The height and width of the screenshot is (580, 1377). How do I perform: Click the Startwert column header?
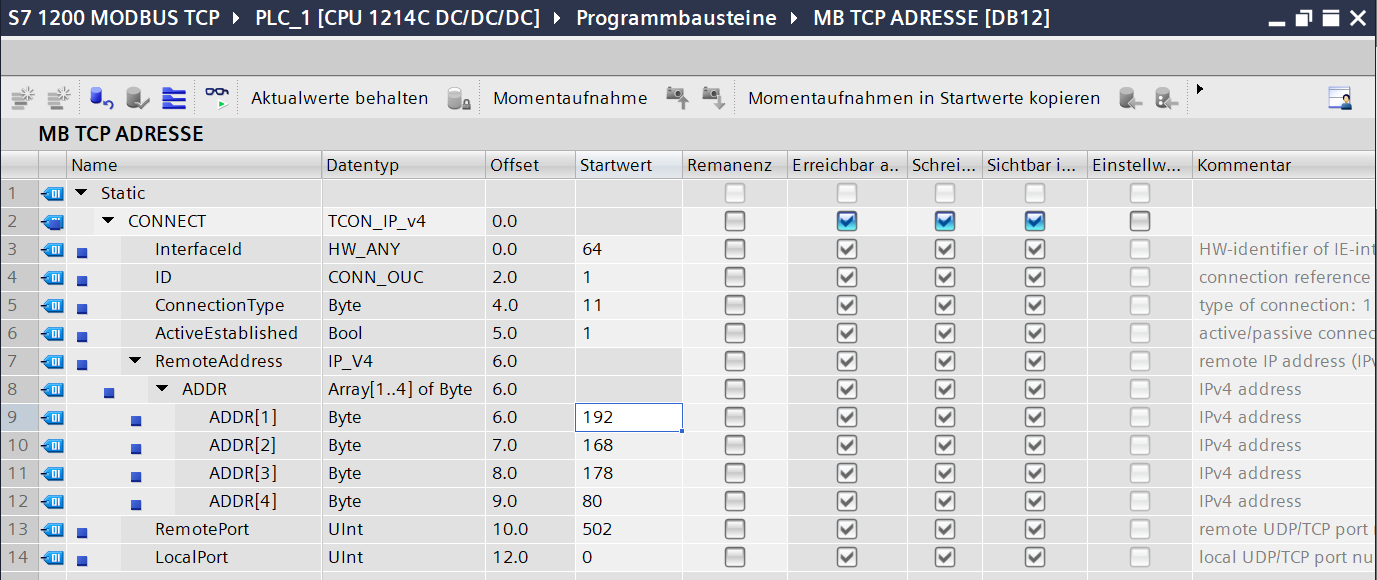click(629, 165)
